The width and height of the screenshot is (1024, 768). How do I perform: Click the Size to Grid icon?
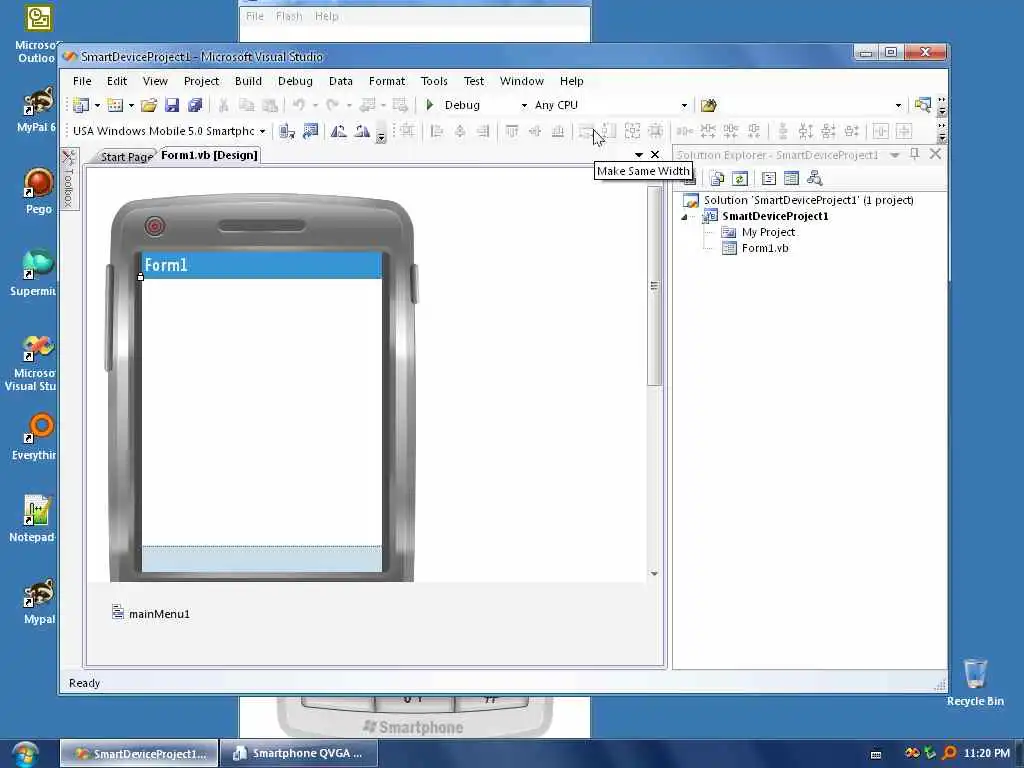click(x=655, y=131)
